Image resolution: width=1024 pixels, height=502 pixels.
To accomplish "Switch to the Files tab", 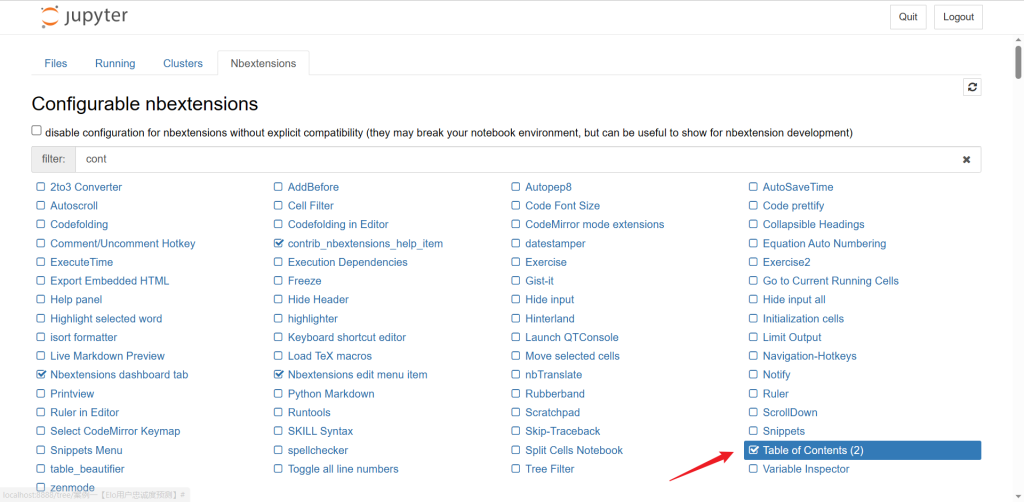I will [x=56, y=63].
